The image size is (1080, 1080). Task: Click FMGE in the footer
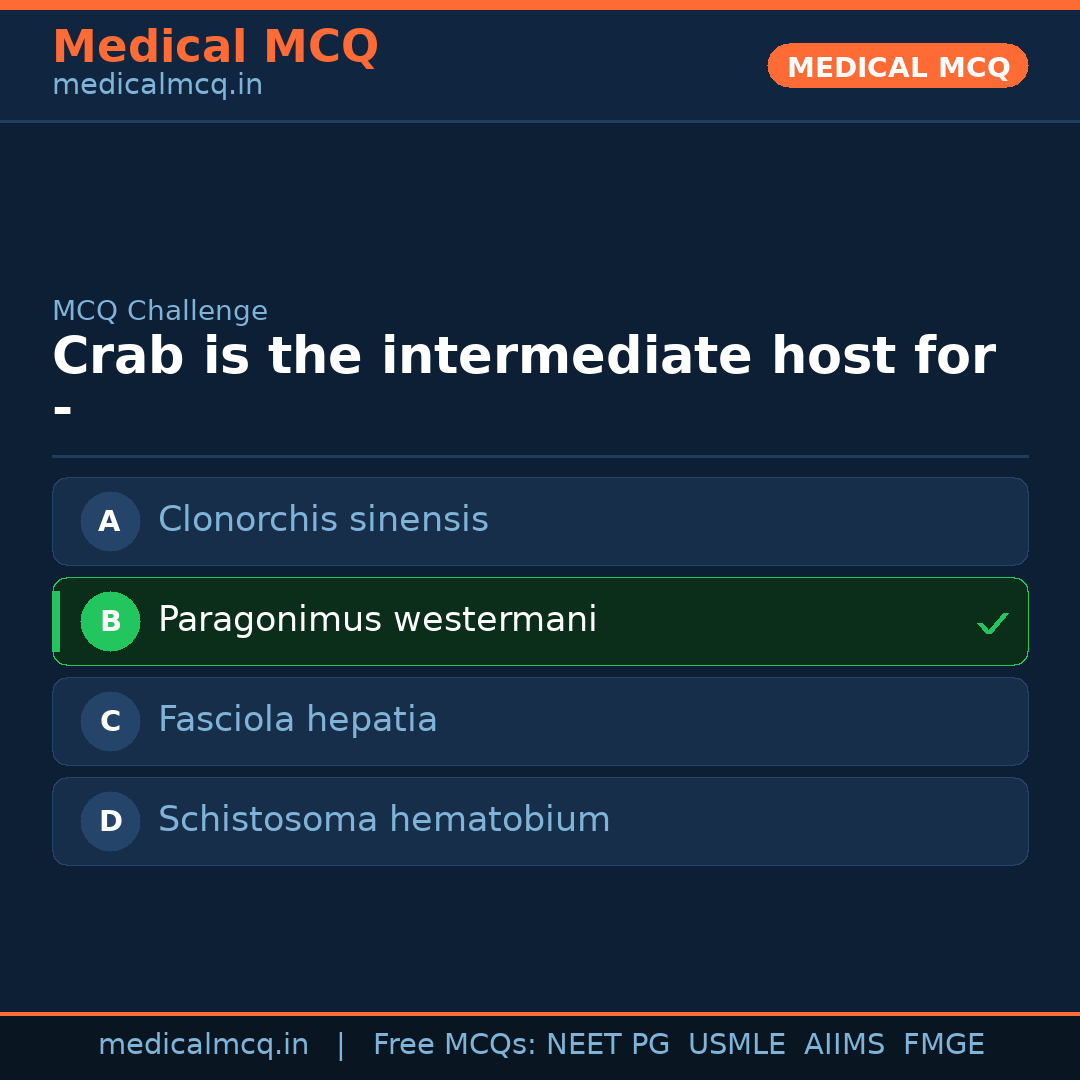[943, 1045]
